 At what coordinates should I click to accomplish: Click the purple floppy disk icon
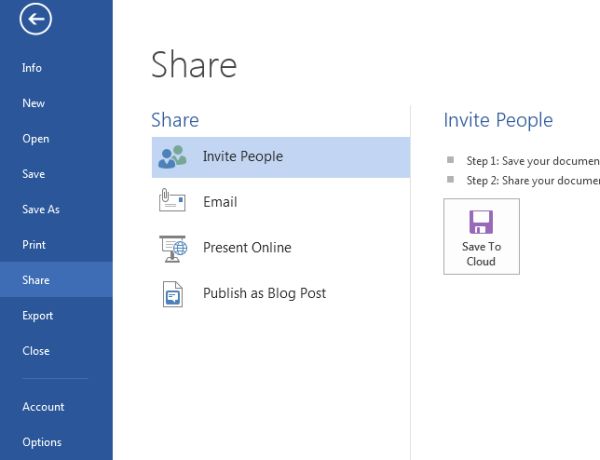coord(481,222)
